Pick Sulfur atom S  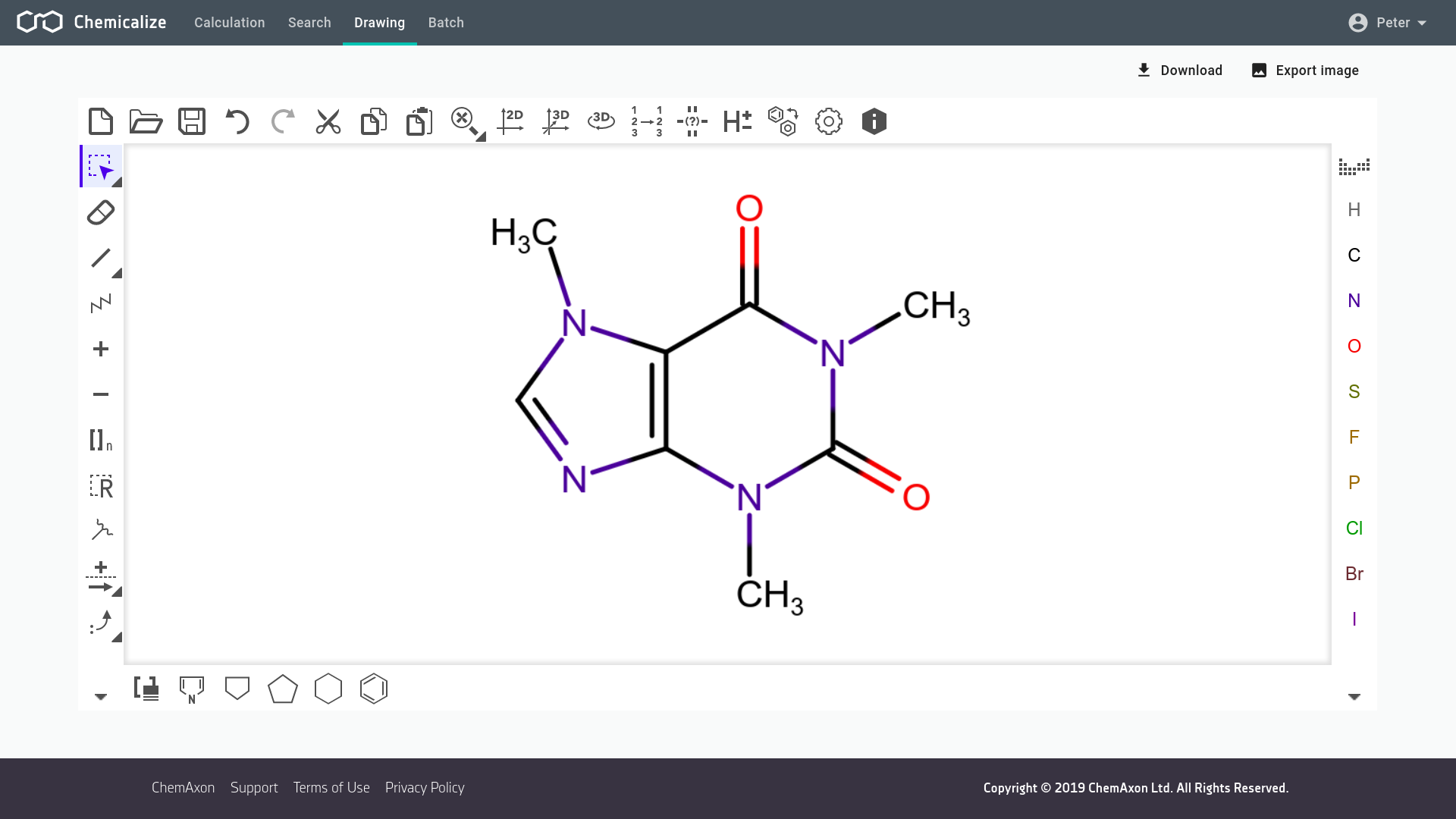[1354, 391]
